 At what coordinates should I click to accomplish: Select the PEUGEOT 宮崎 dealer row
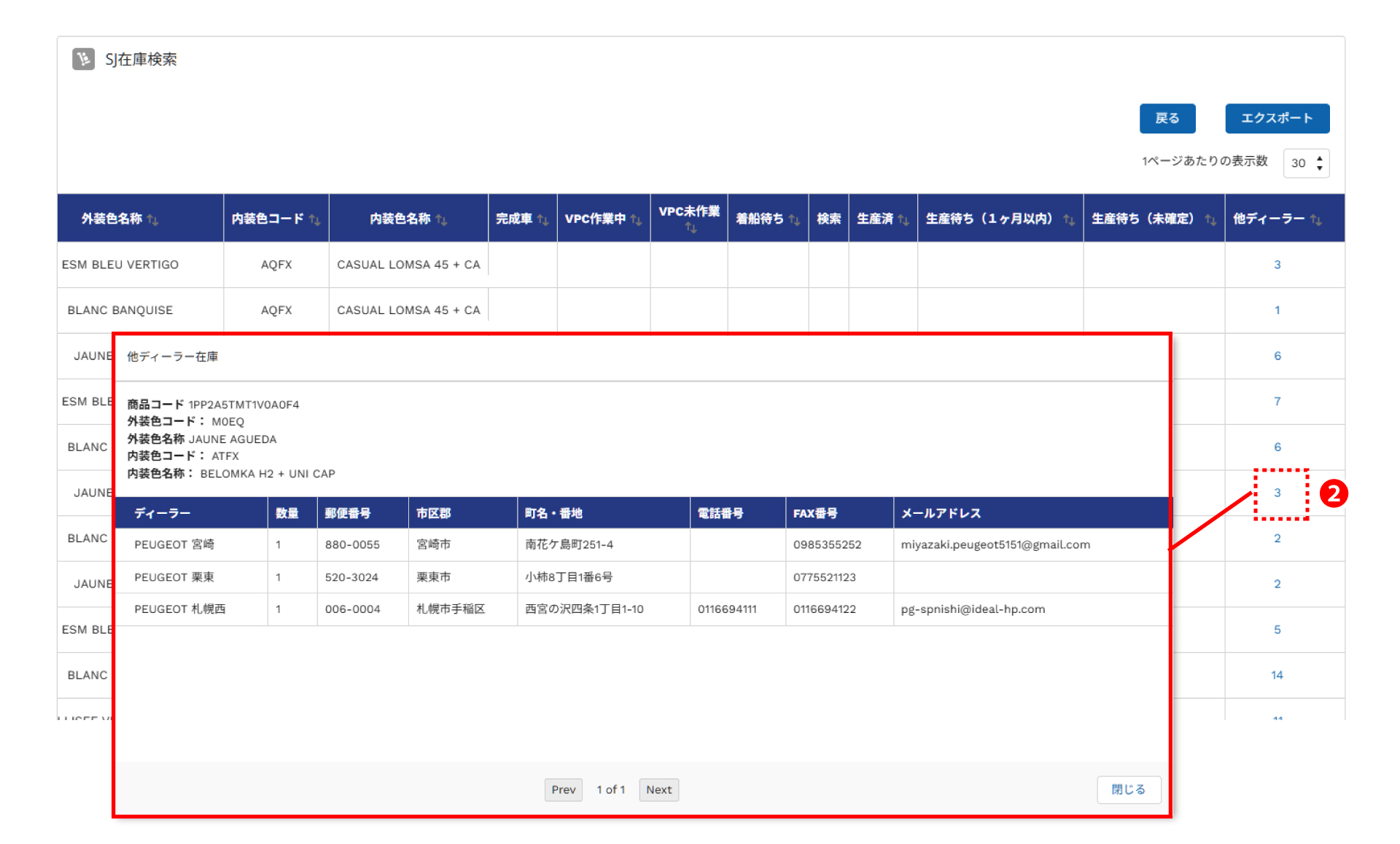174,544
